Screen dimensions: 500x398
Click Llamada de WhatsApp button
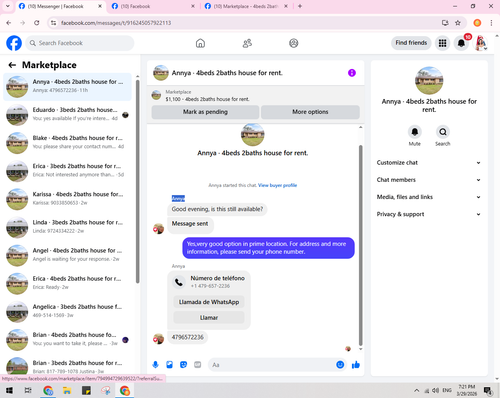point(209,302)
